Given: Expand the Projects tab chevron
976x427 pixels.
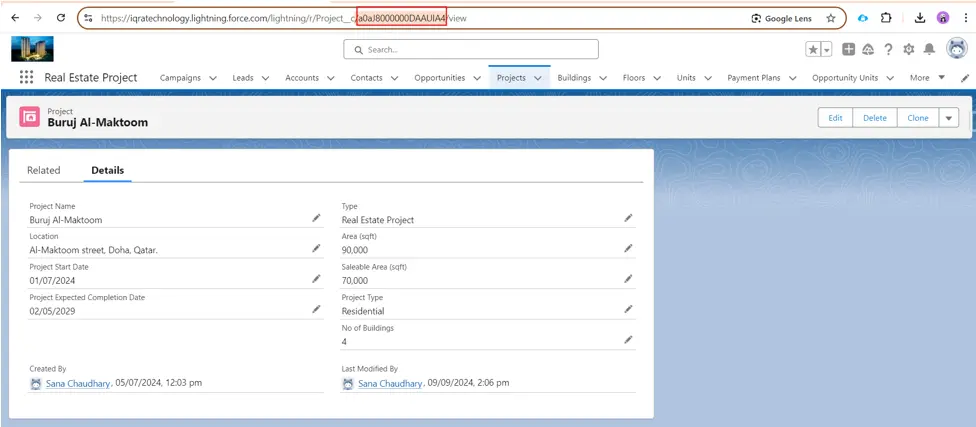Looking at the screenshot, I should point(538,78).
